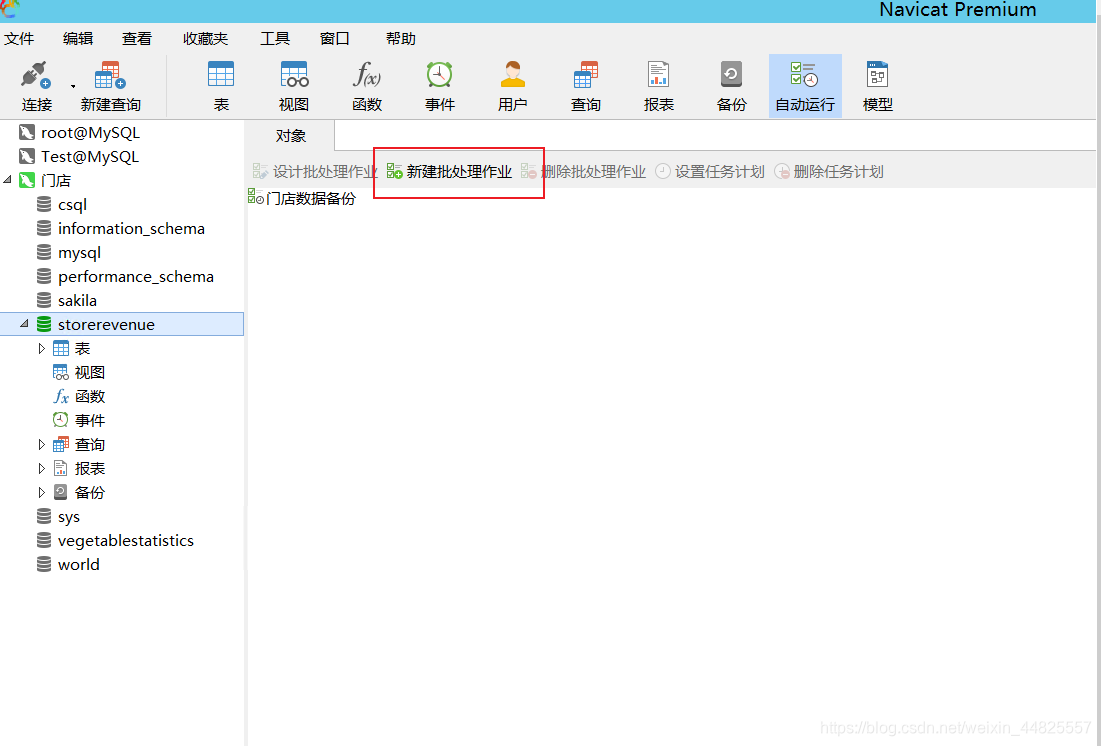Screen dimensions: 1101x746
Task: Open the 工具 tools menu
Action: point(275,39)
